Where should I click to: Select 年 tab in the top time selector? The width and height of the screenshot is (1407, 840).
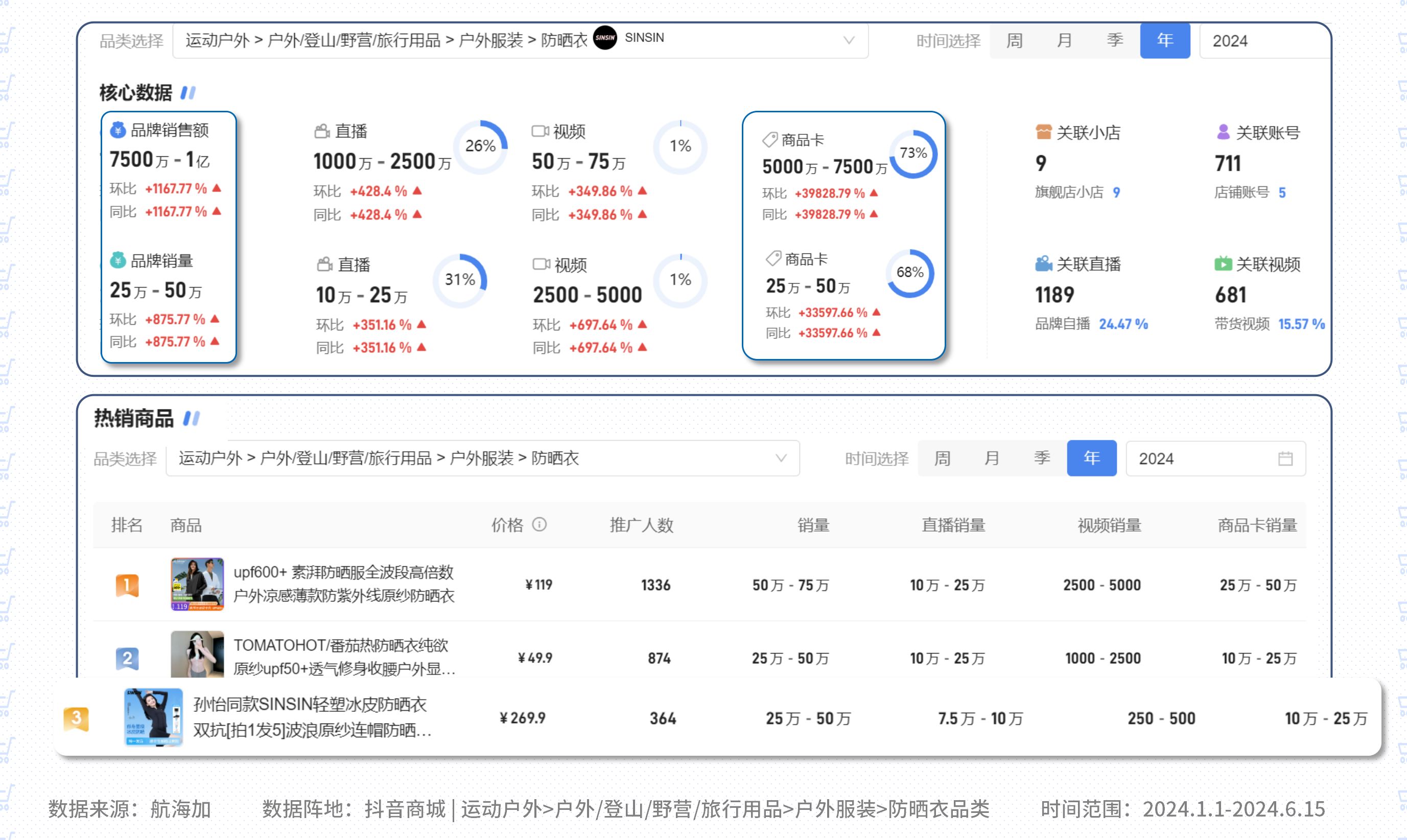[x=1165, y=41]
